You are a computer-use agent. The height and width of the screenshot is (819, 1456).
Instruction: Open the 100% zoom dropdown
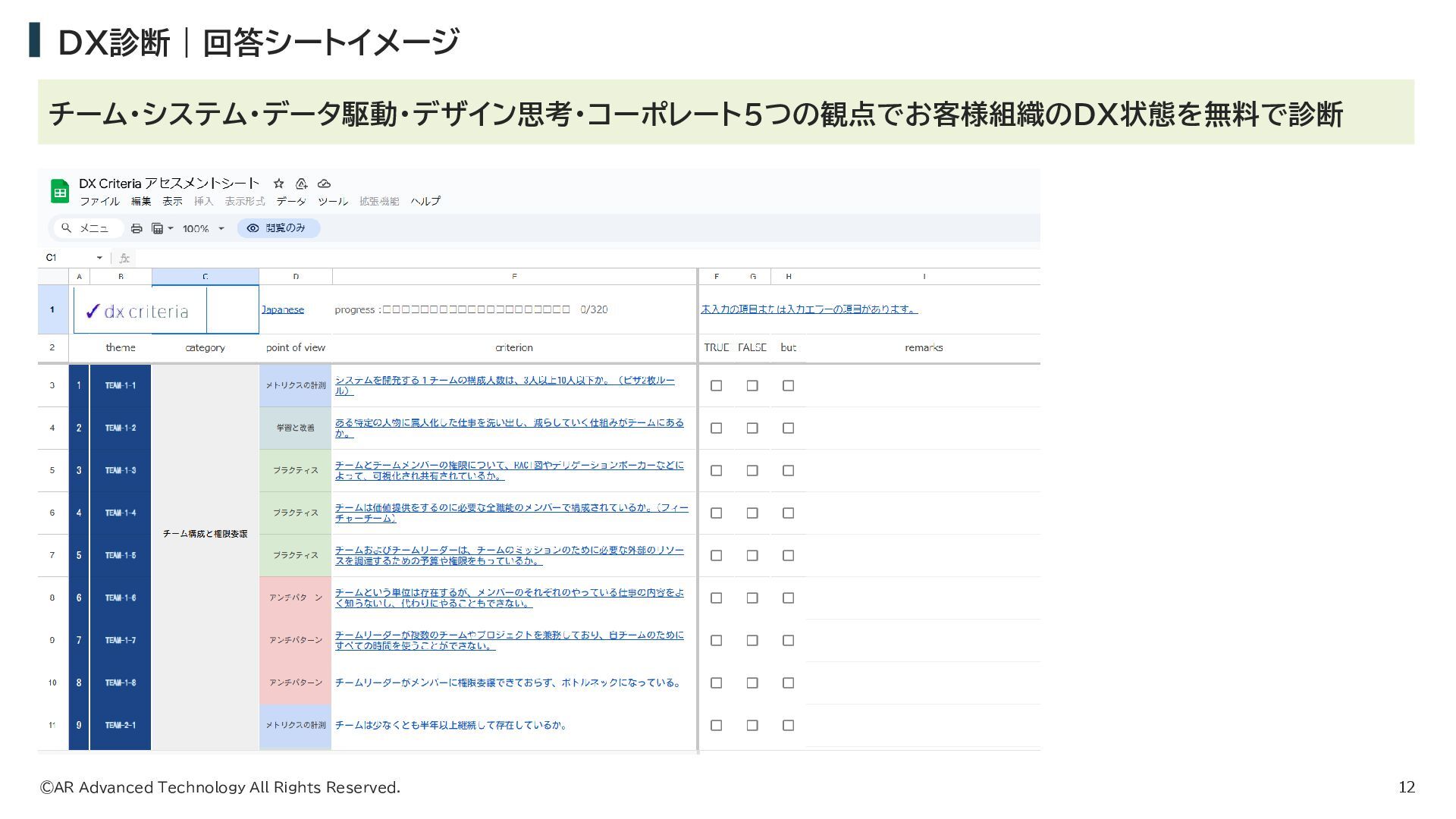[x=221, y=228]
